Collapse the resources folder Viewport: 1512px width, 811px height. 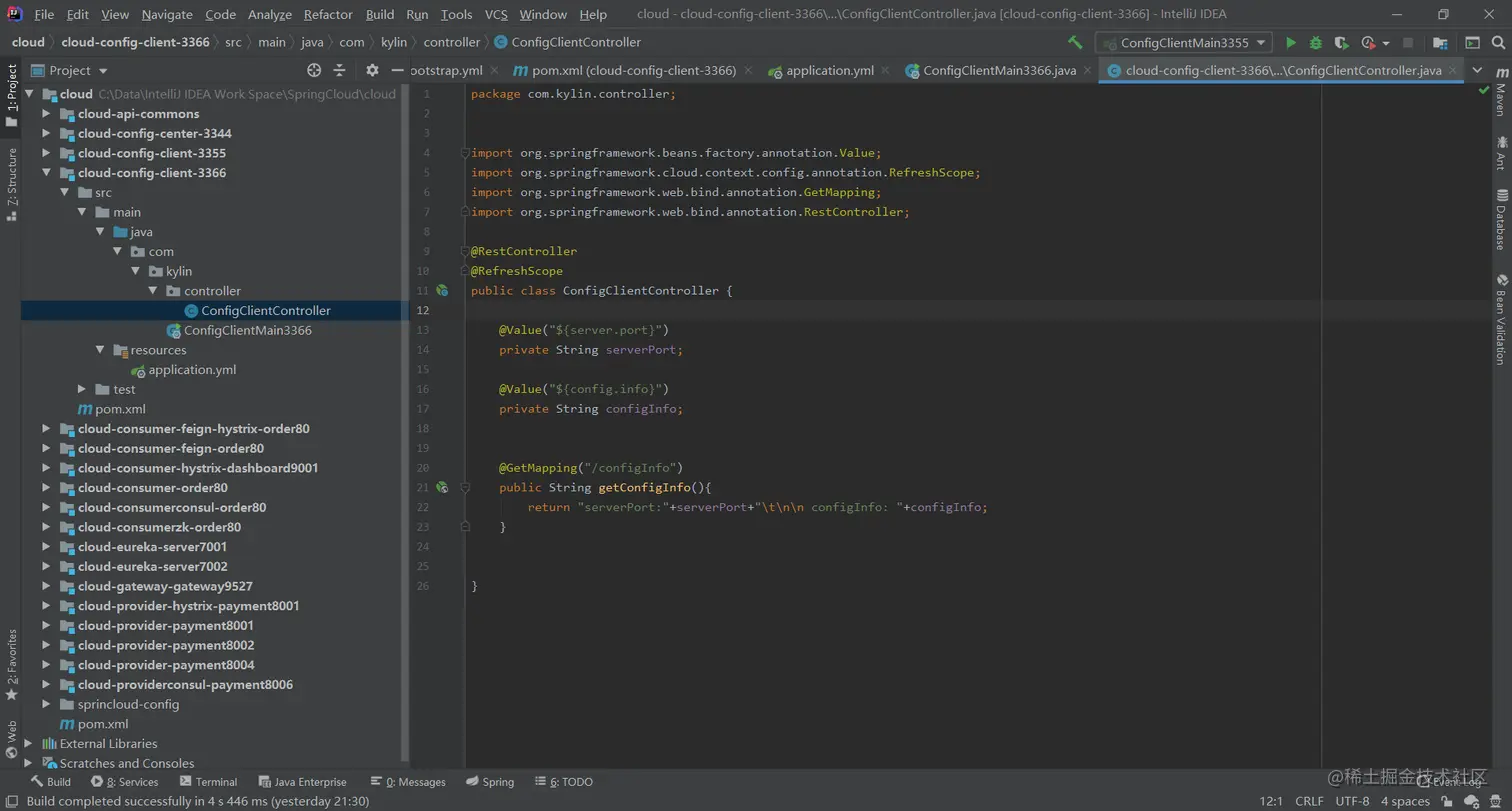point(100,350)
